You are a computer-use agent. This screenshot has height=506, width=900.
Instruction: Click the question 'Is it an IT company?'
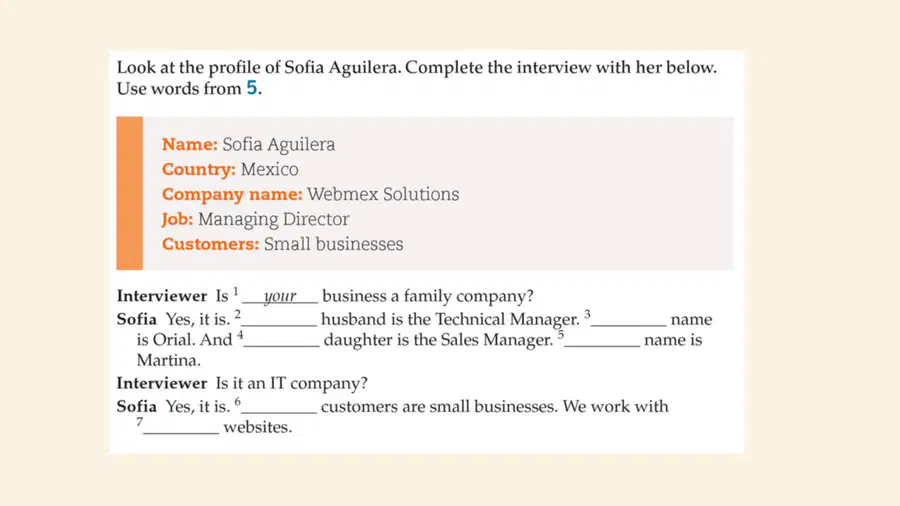pos(292,383)
